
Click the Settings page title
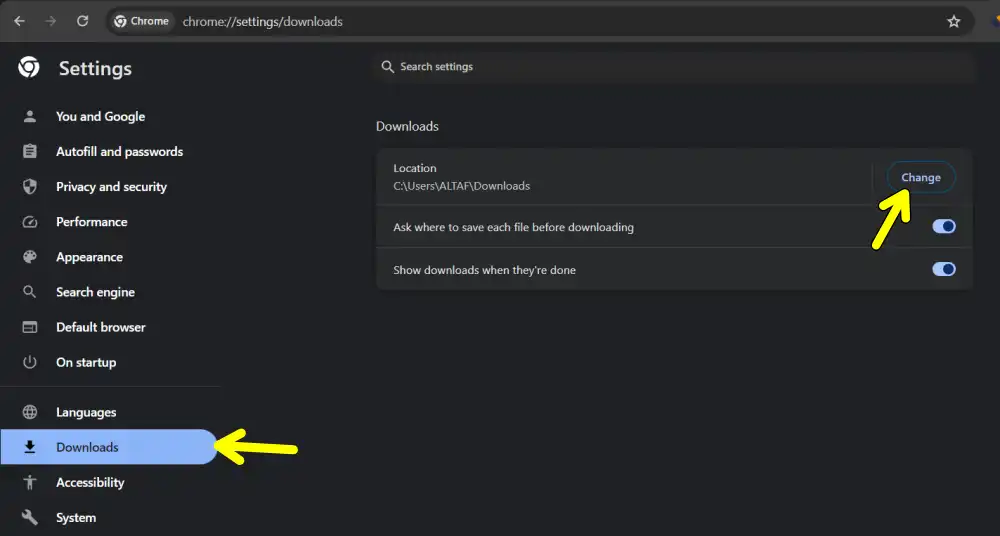(x=95, y=68)
